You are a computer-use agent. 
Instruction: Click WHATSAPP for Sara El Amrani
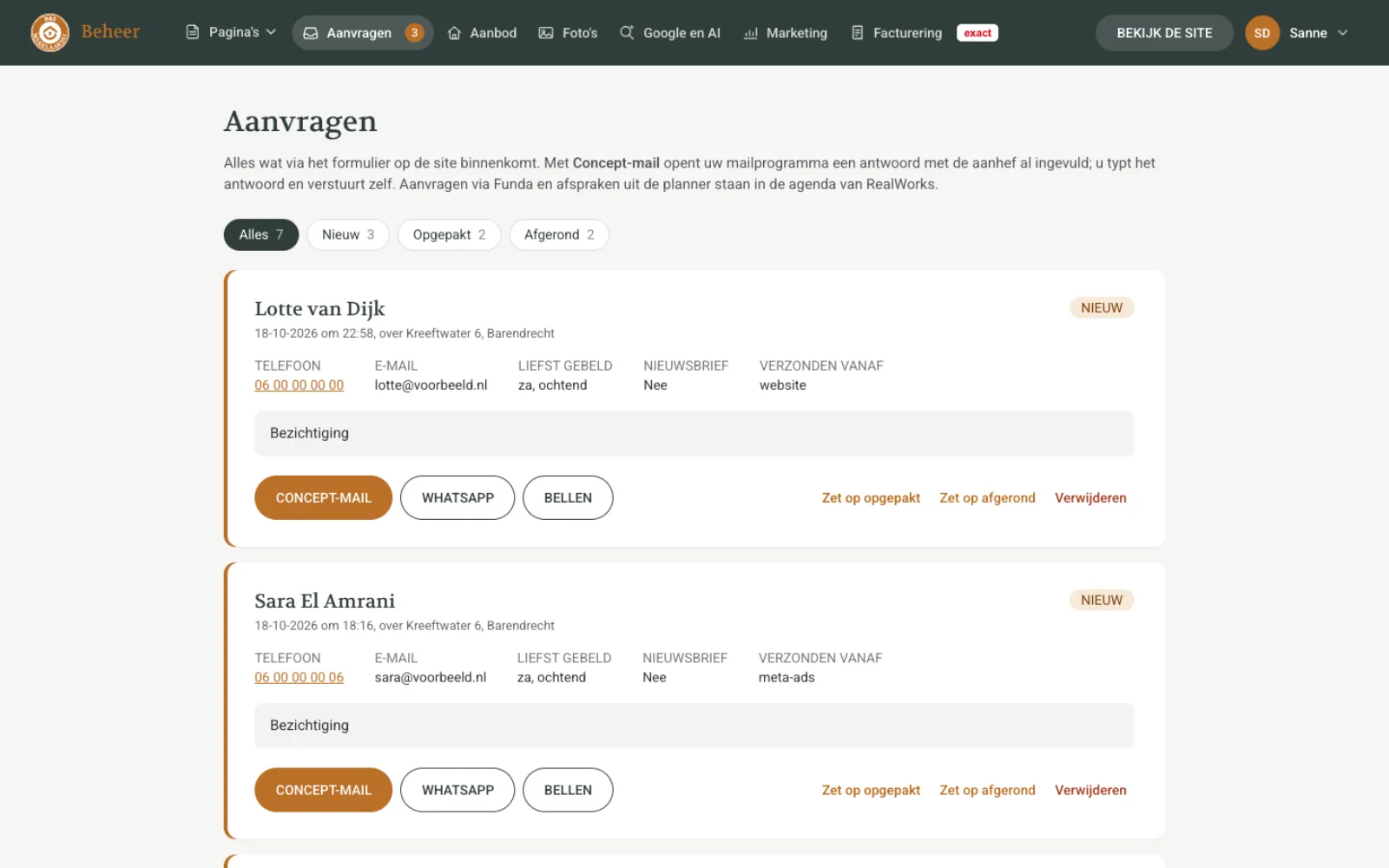pyautogui.click(x=458, y=790)
